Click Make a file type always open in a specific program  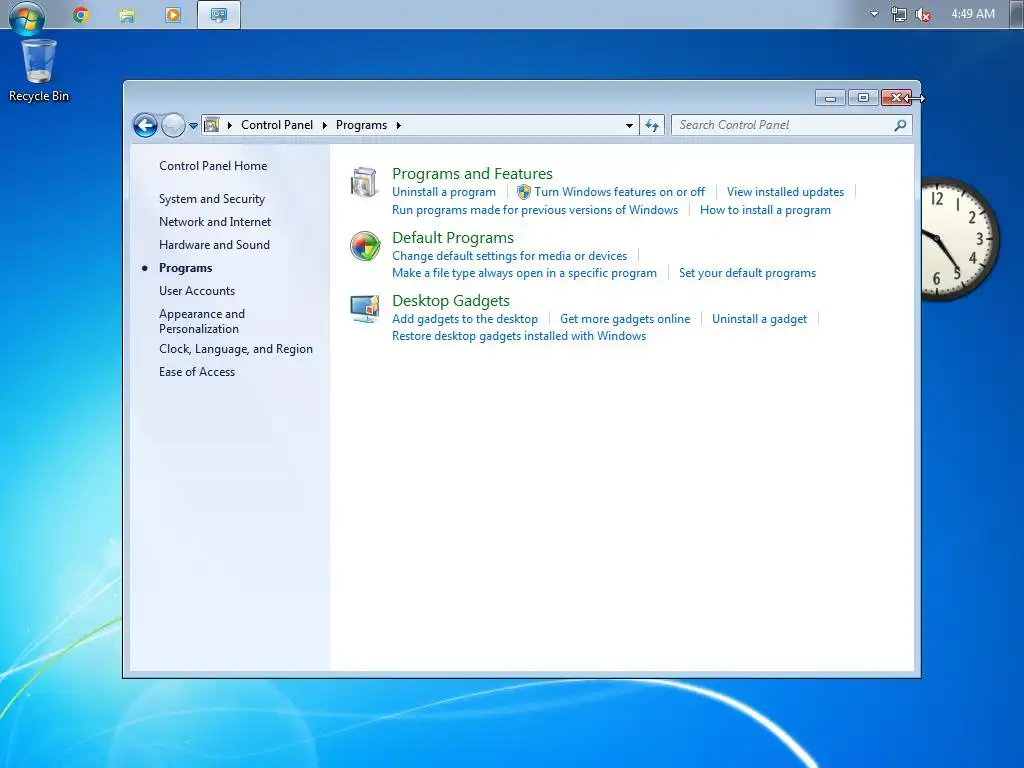(x=524, y=273)
